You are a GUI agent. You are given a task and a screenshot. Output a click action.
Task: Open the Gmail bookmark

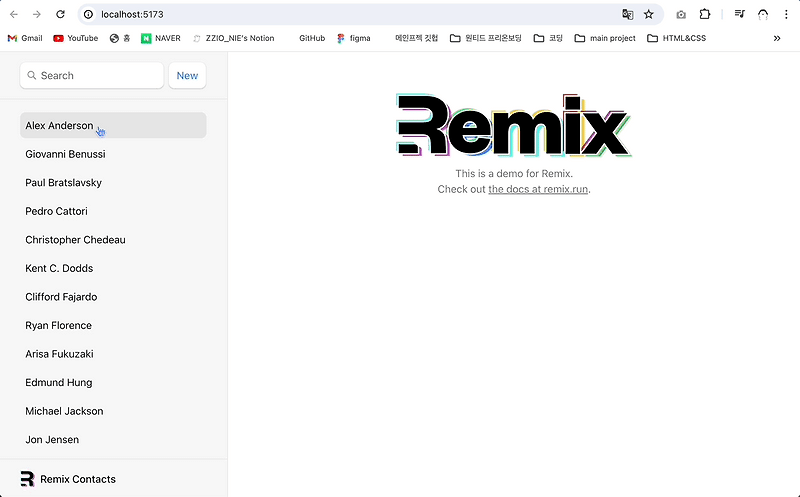(x=25, y=38)
